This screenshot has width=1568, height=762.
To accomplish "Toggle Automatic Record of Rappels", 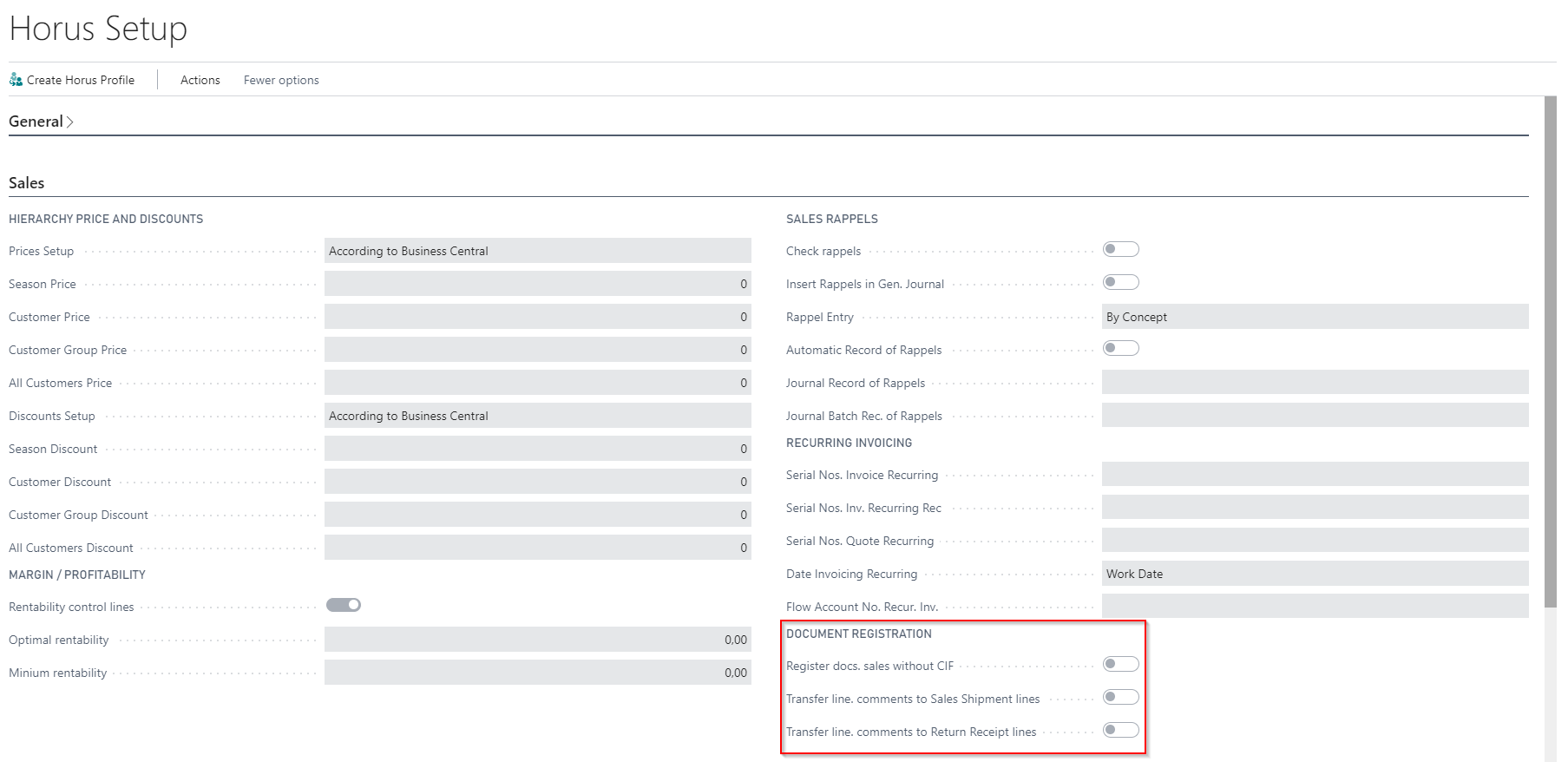I will [x=1120, y=348].
